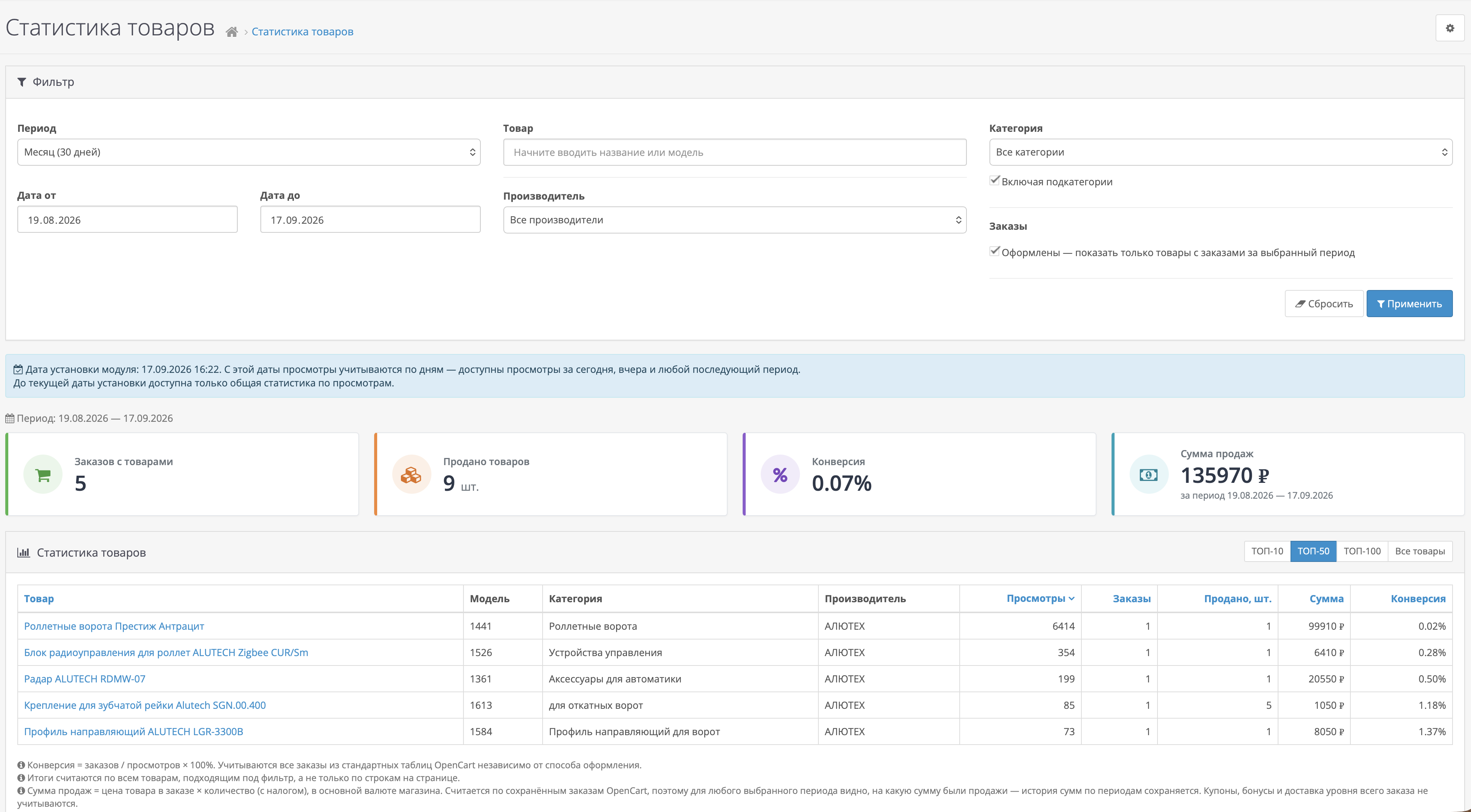The height and width of the screenshot is (812, 1471).
Task: Open the Производитель dropdown
Action: click(734, 220)
